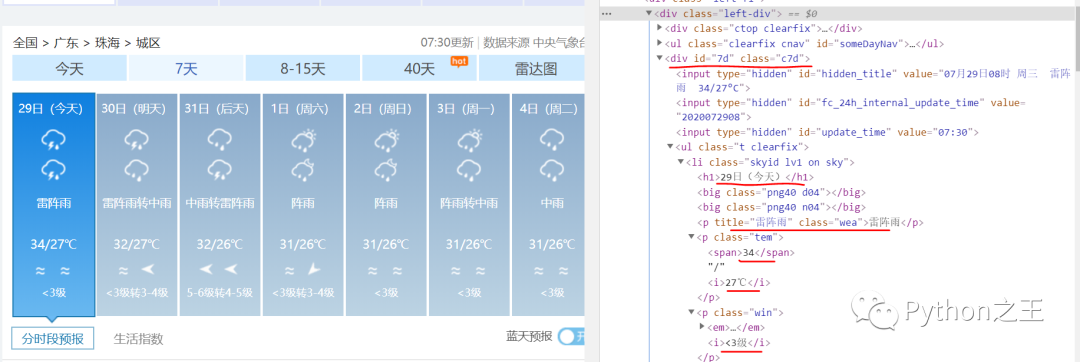Click second wind direction arrow in 30日 card

click(148, 269)
